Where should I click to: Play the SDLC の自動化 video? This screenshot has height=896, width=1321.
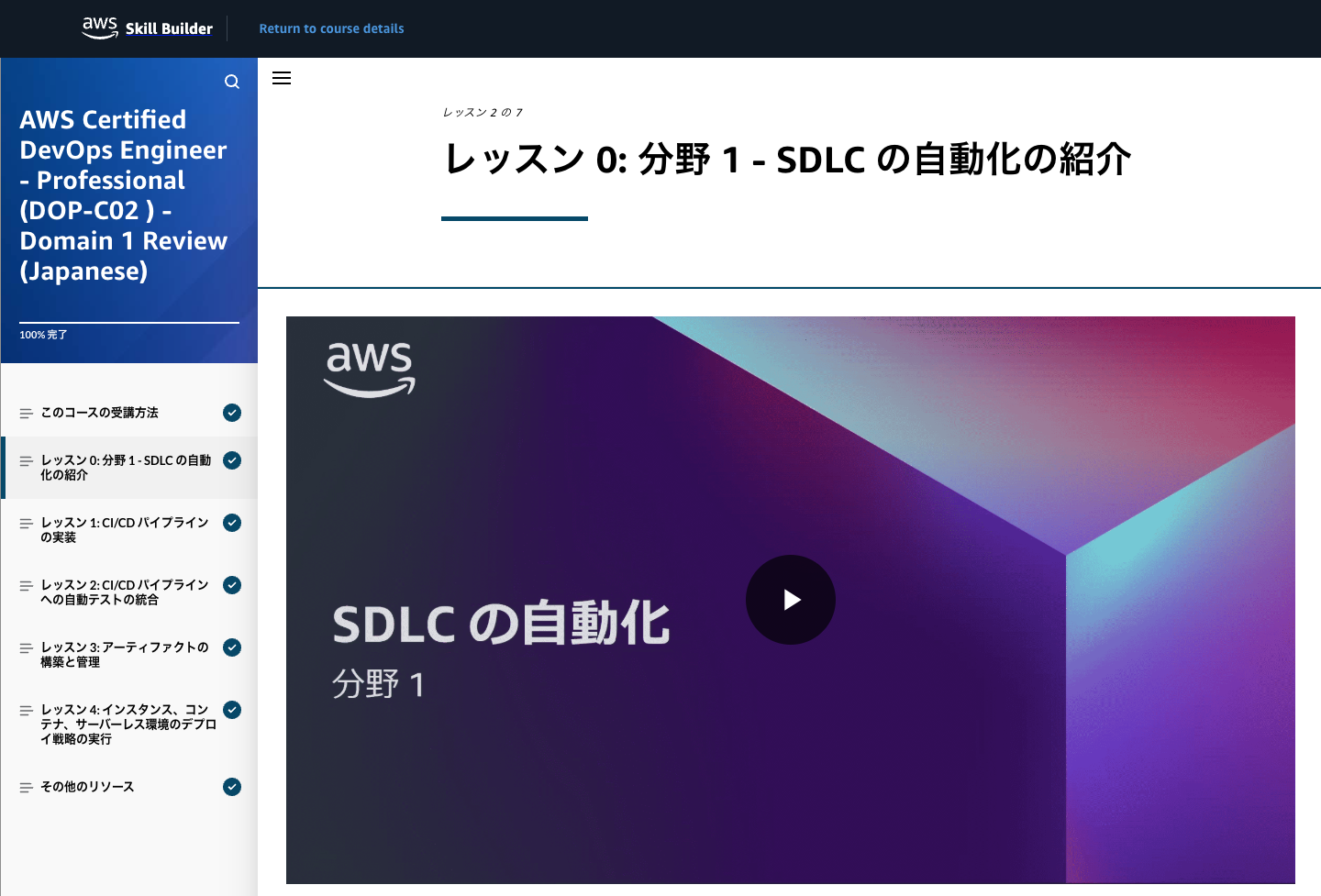(790, 600)
